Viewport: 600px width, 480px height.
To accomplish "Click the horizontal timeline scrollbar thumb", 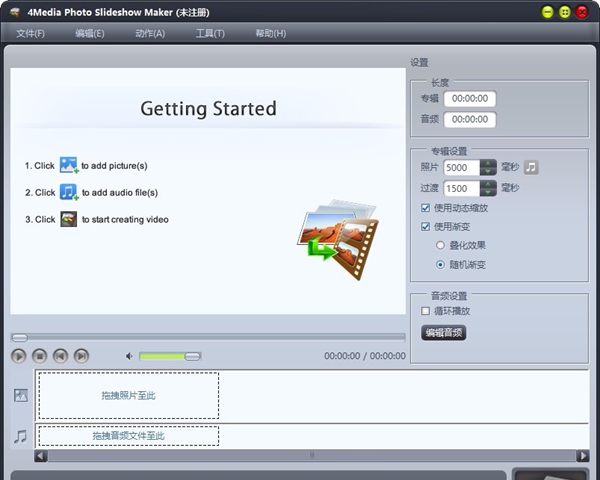I will click(x=312, y=456).
